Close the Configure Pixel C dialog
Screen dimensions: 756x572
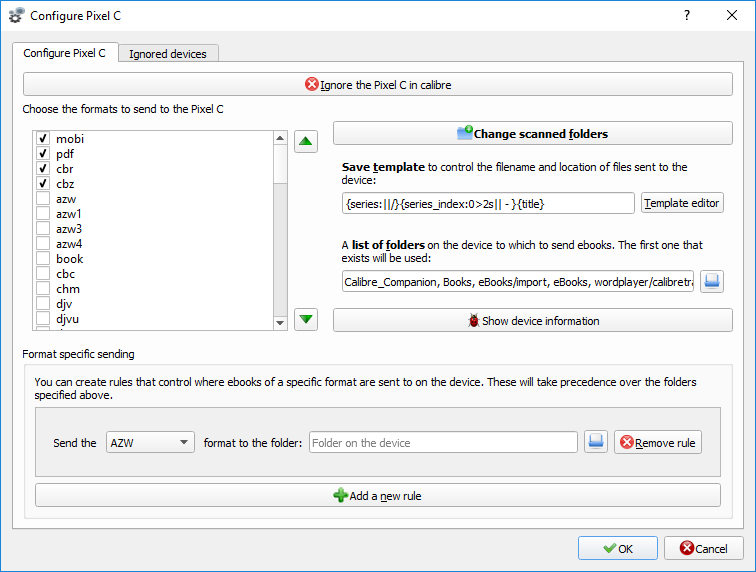tap(732, 15)
